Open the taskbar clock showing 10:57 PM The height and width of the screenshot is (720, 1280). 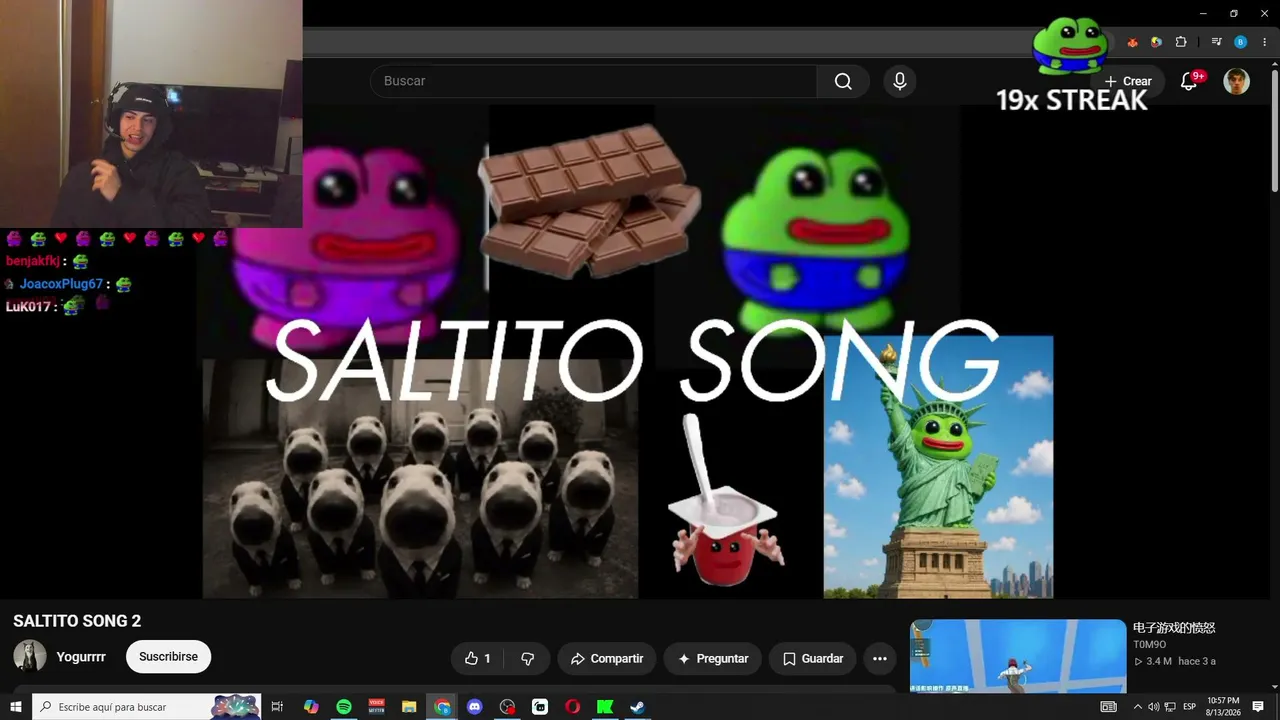[x=1223, y=707]
